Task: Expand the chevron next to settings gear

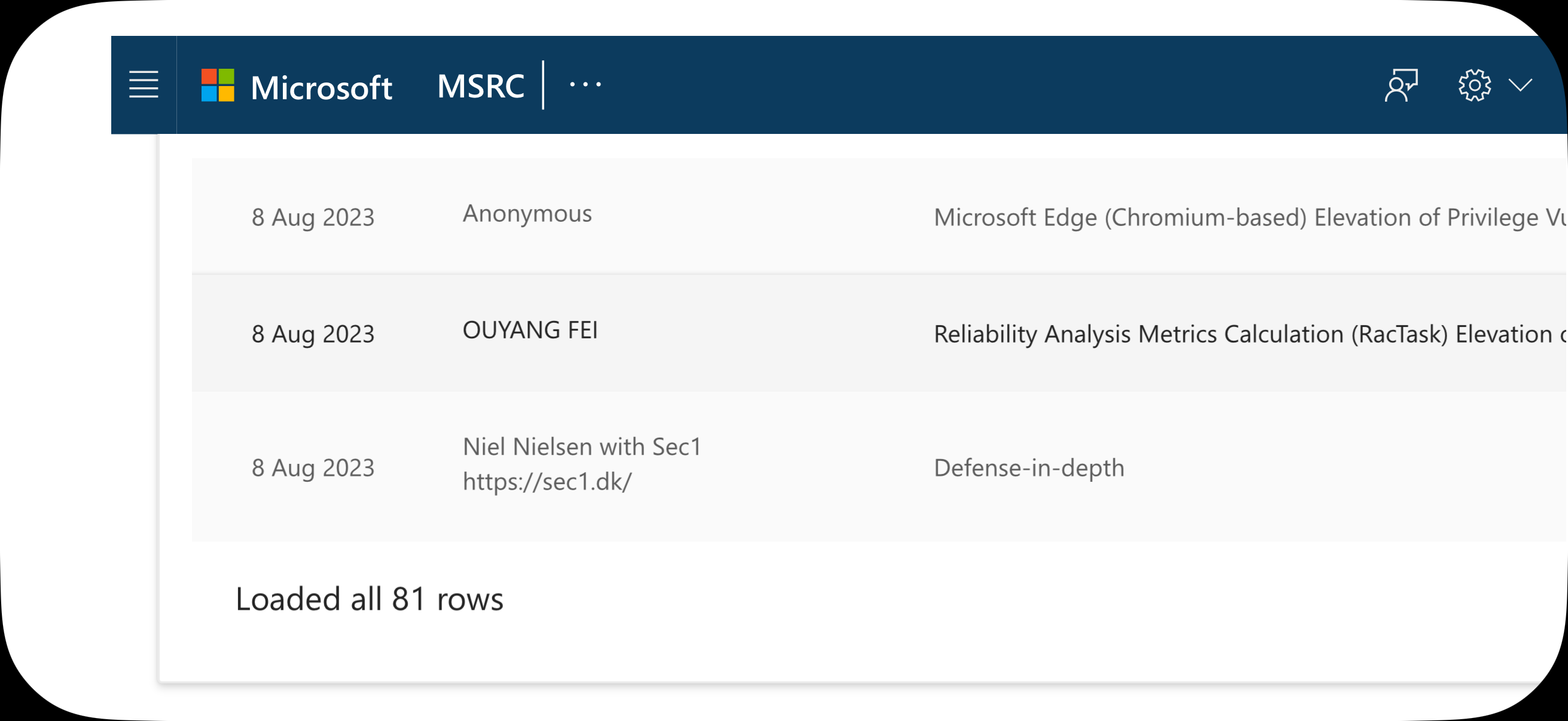Action: coord(1521,85)
